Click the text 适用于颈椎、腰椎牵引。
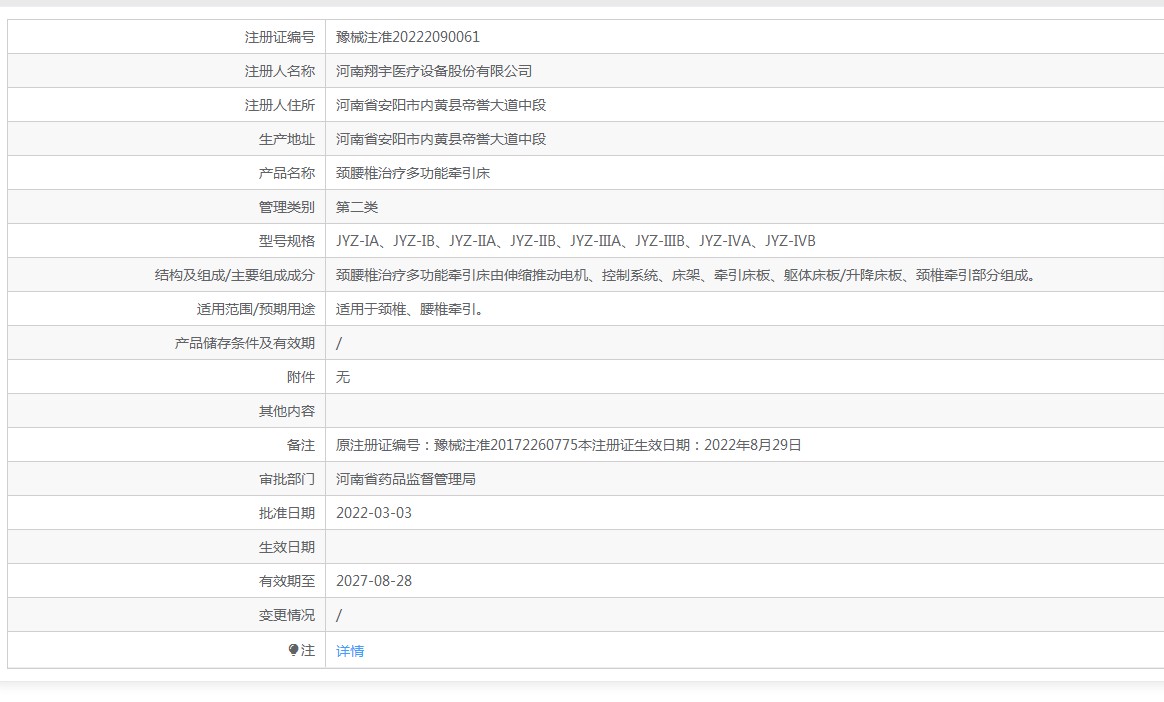Screen dimensions: 1164x702 (x=410, y=309)
